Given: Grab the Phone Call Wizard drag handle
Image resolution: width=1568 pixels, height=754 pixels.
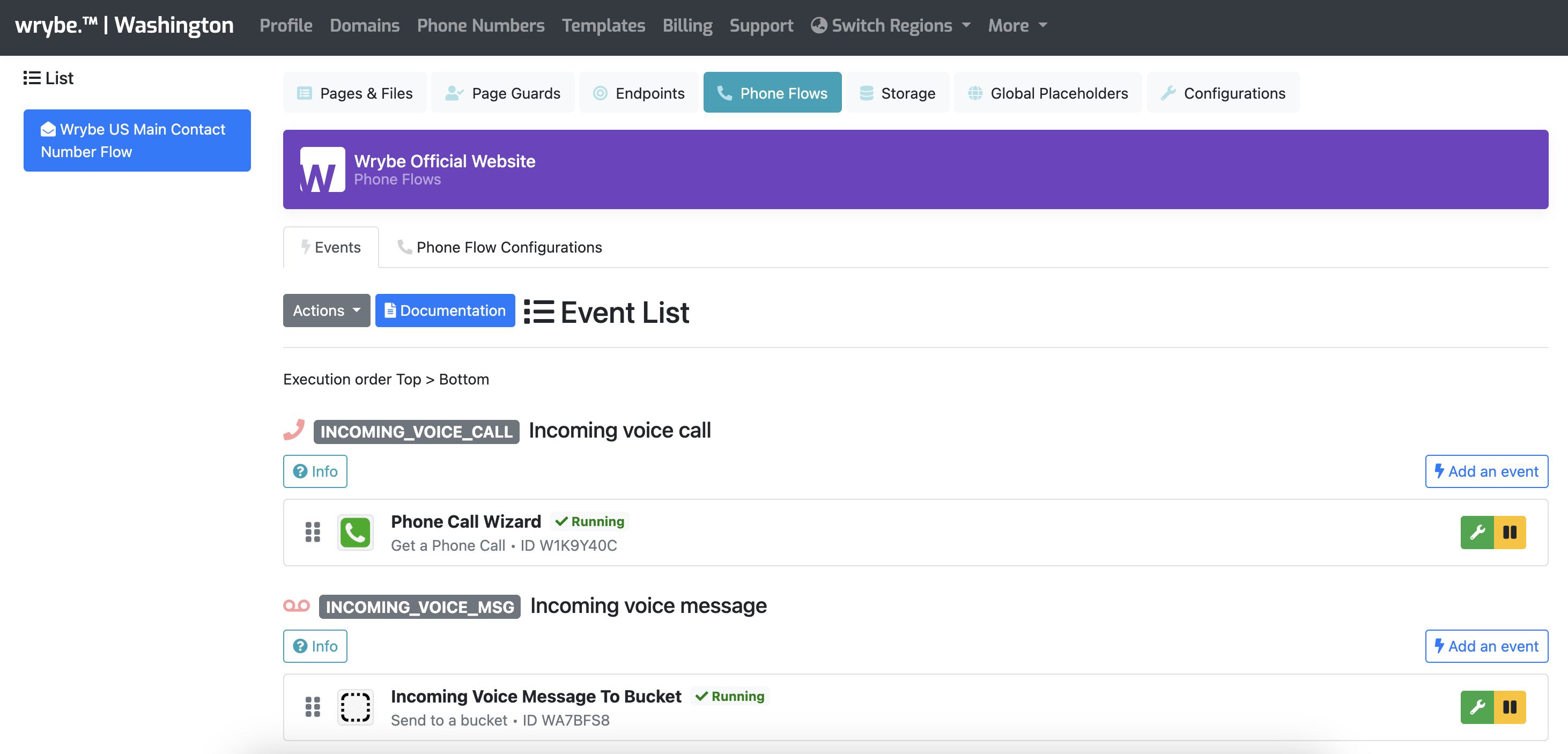Looking at the screenshot, I should (313, 533).
